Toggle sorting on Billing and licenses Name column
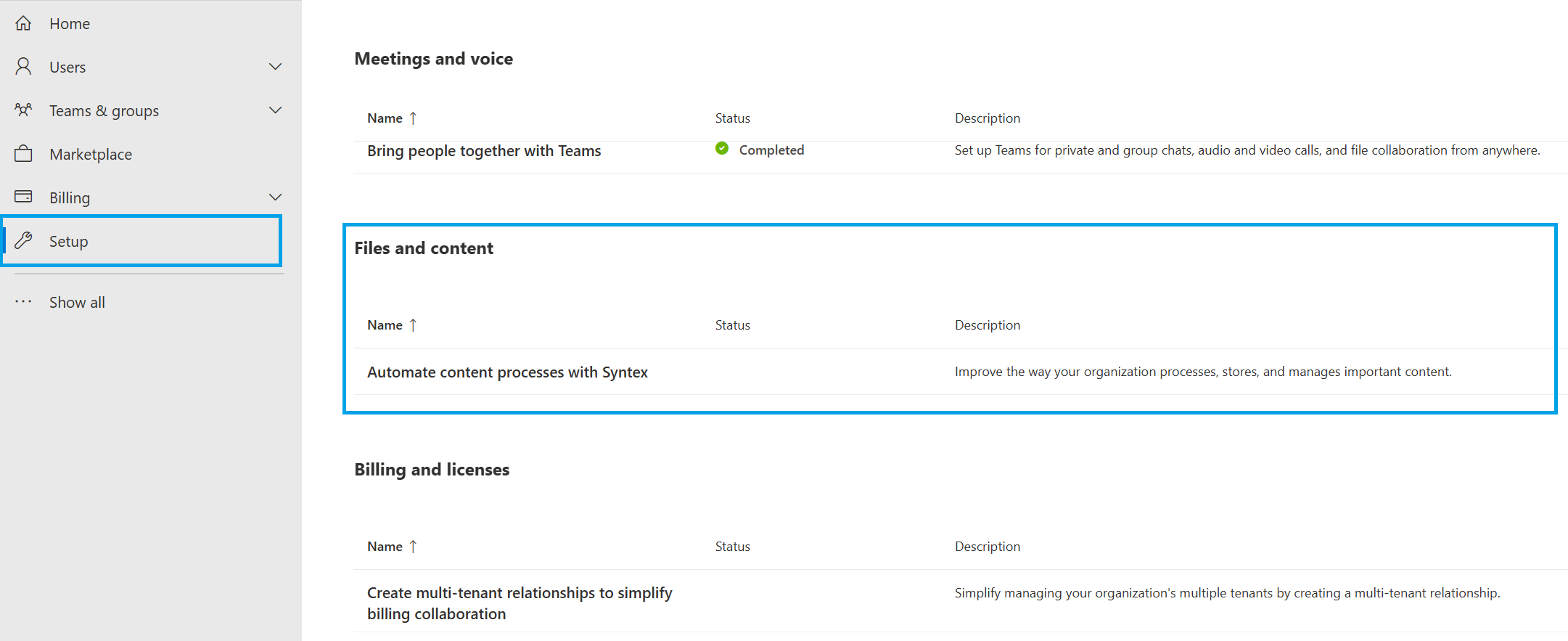The width and height of the screenshot is (1568, 641). pyautogui.click(x=392, y=546)
